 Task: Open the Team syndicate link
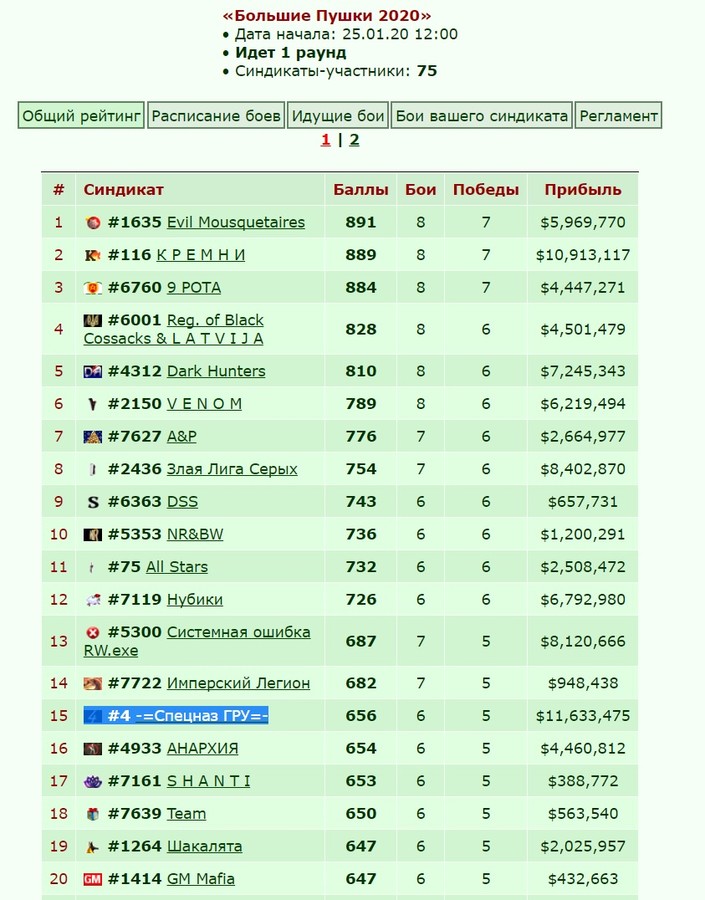pos(187,813)
